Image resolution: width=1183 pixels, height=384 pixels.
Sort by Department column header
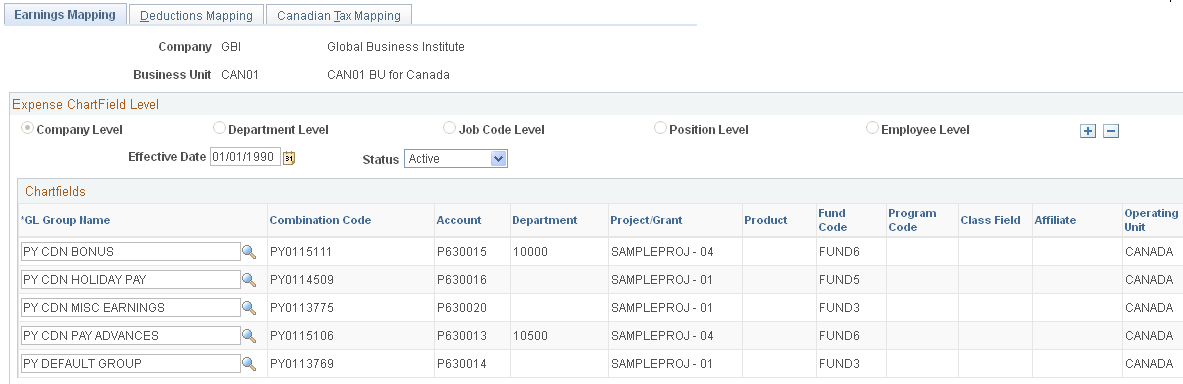pos(545,220)
